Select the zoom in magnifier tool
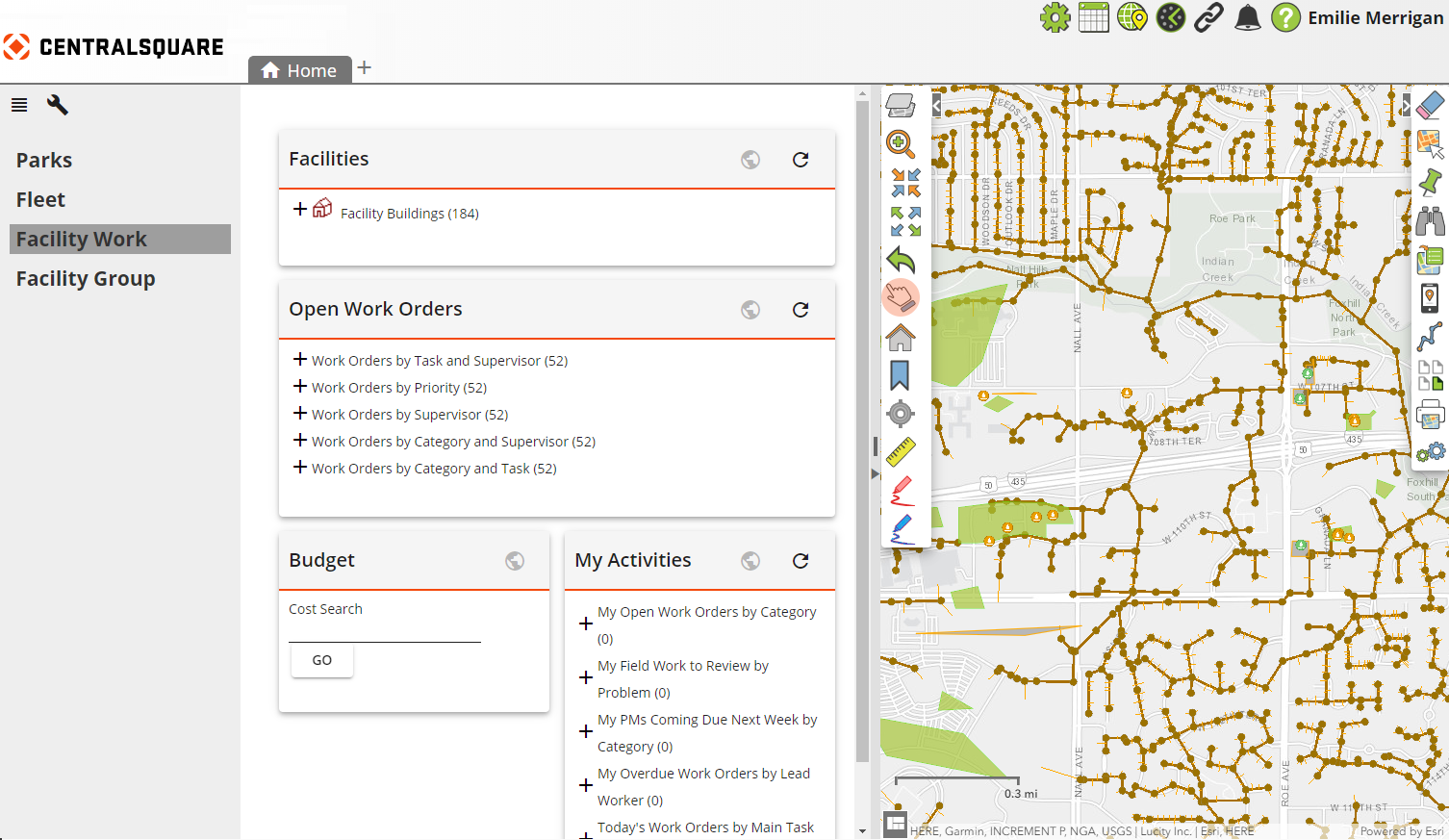The width and height of the screenshot is (1449, 840). tap(901, 144)
